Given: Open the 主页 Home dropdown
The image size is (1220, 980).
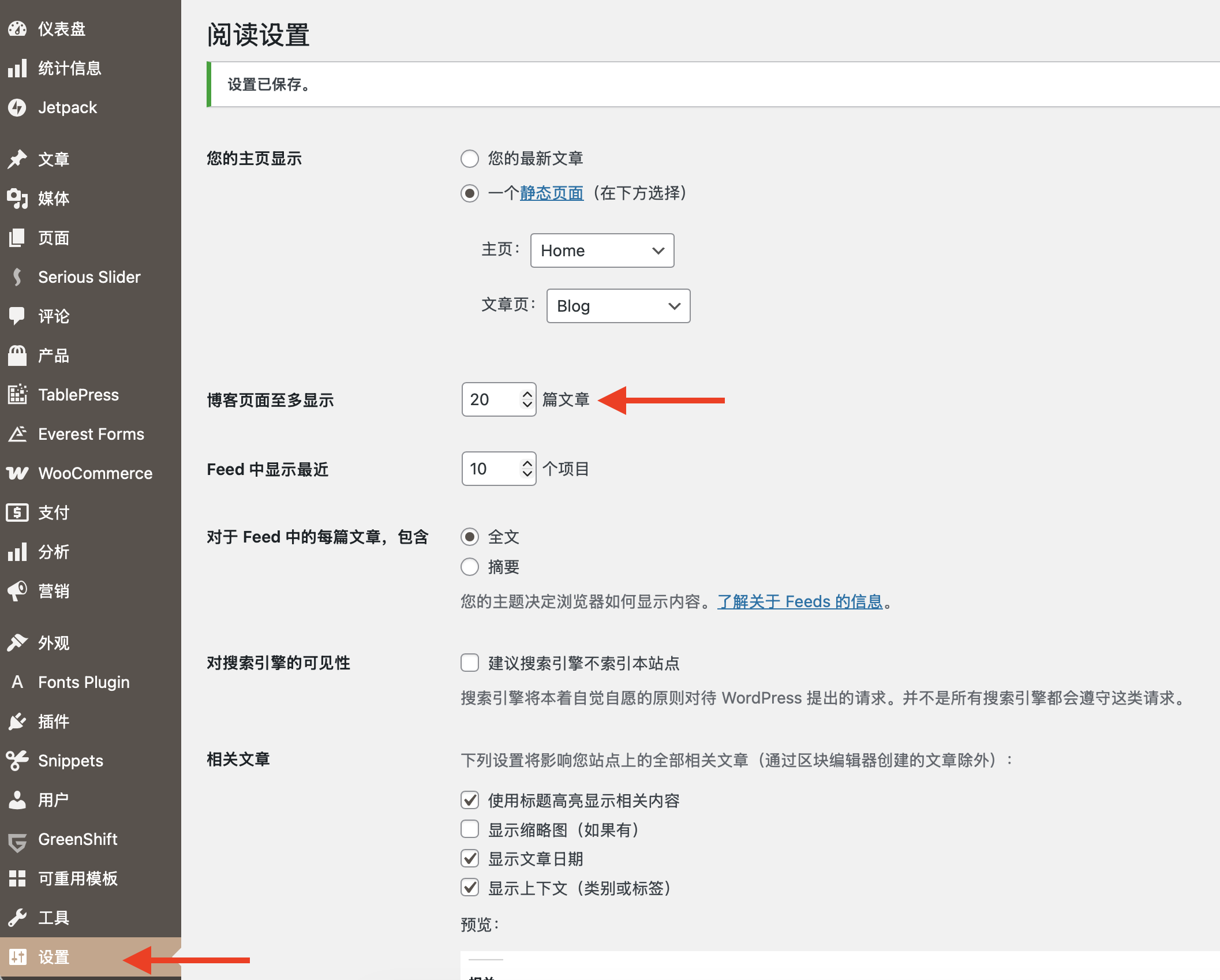Looking at the screenshot, I should click(x=601, y=250).
